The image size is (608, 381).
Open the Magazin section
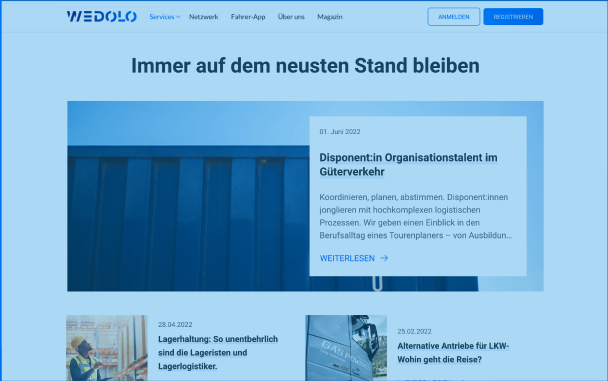coord(330,17)
